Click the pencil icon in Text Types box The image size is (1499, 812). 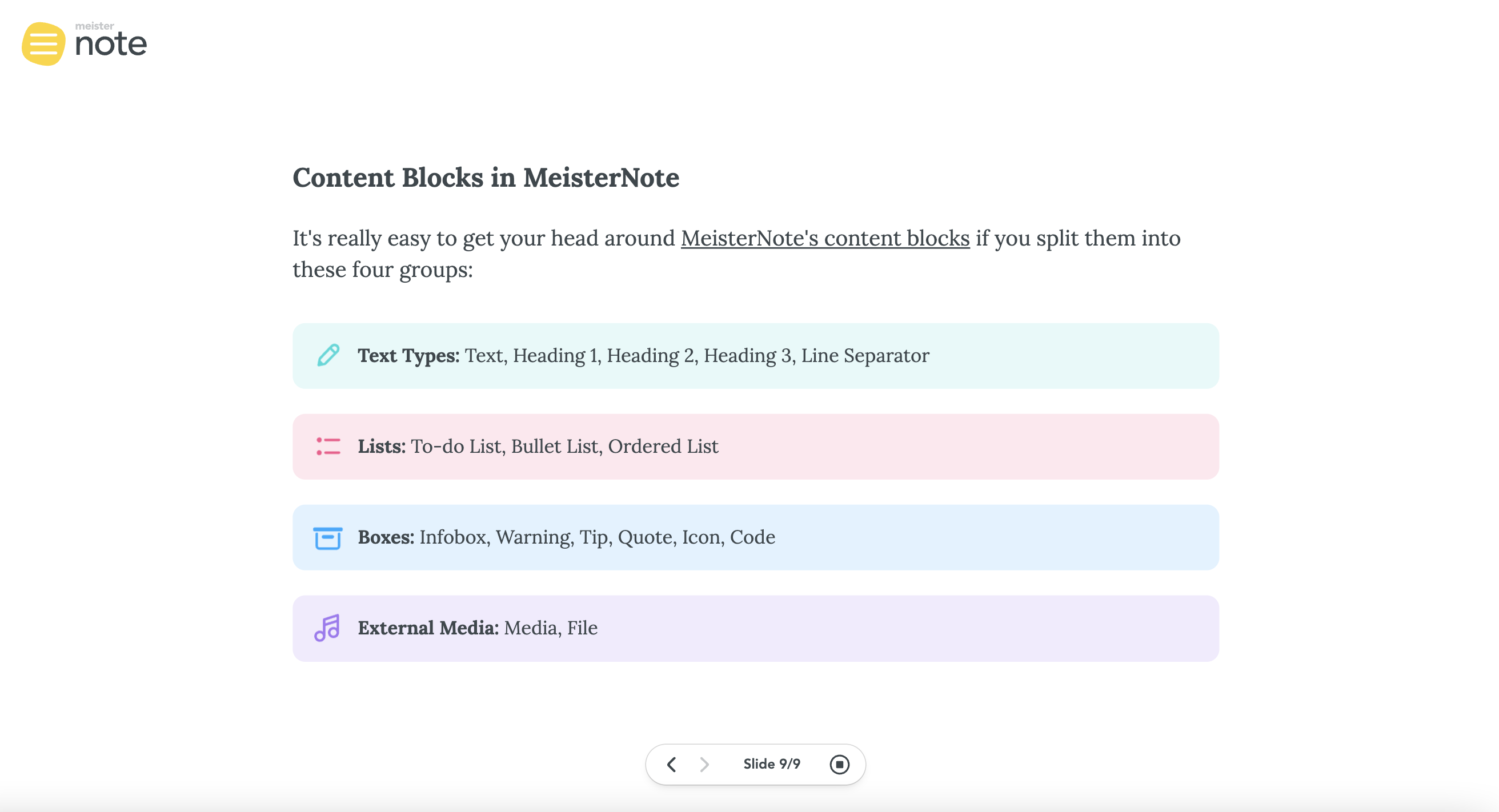pos(328,355)
